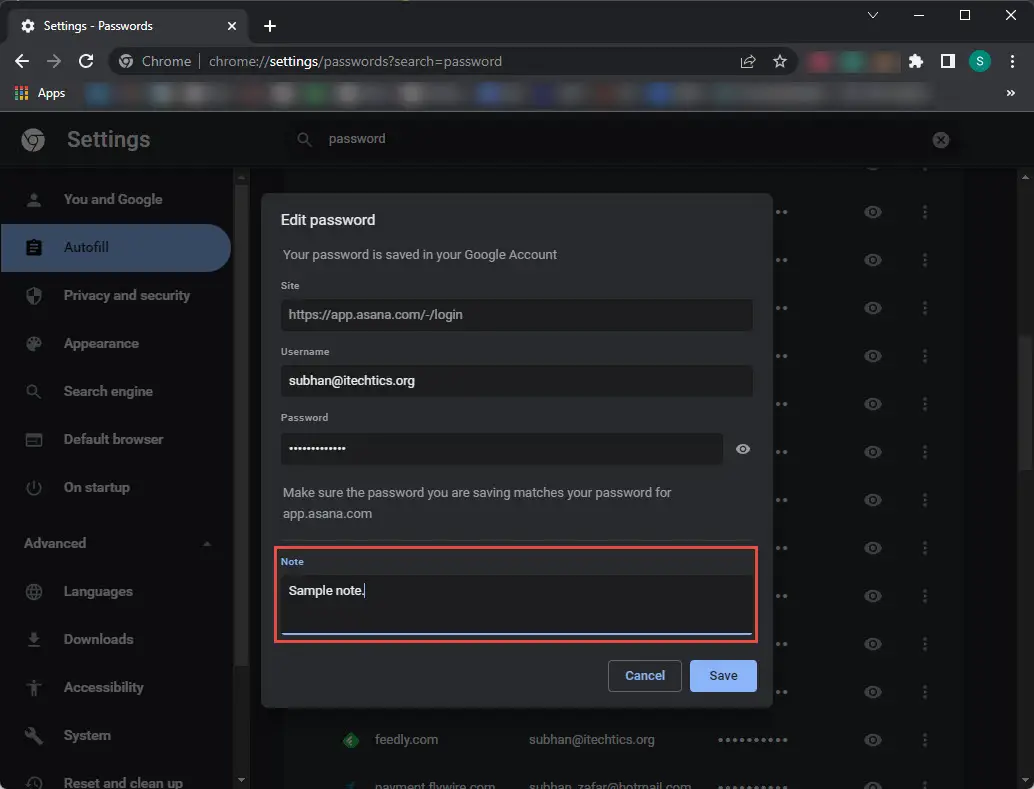
Task: Click the feedly.com site link
Action: (x=406, y=740)
